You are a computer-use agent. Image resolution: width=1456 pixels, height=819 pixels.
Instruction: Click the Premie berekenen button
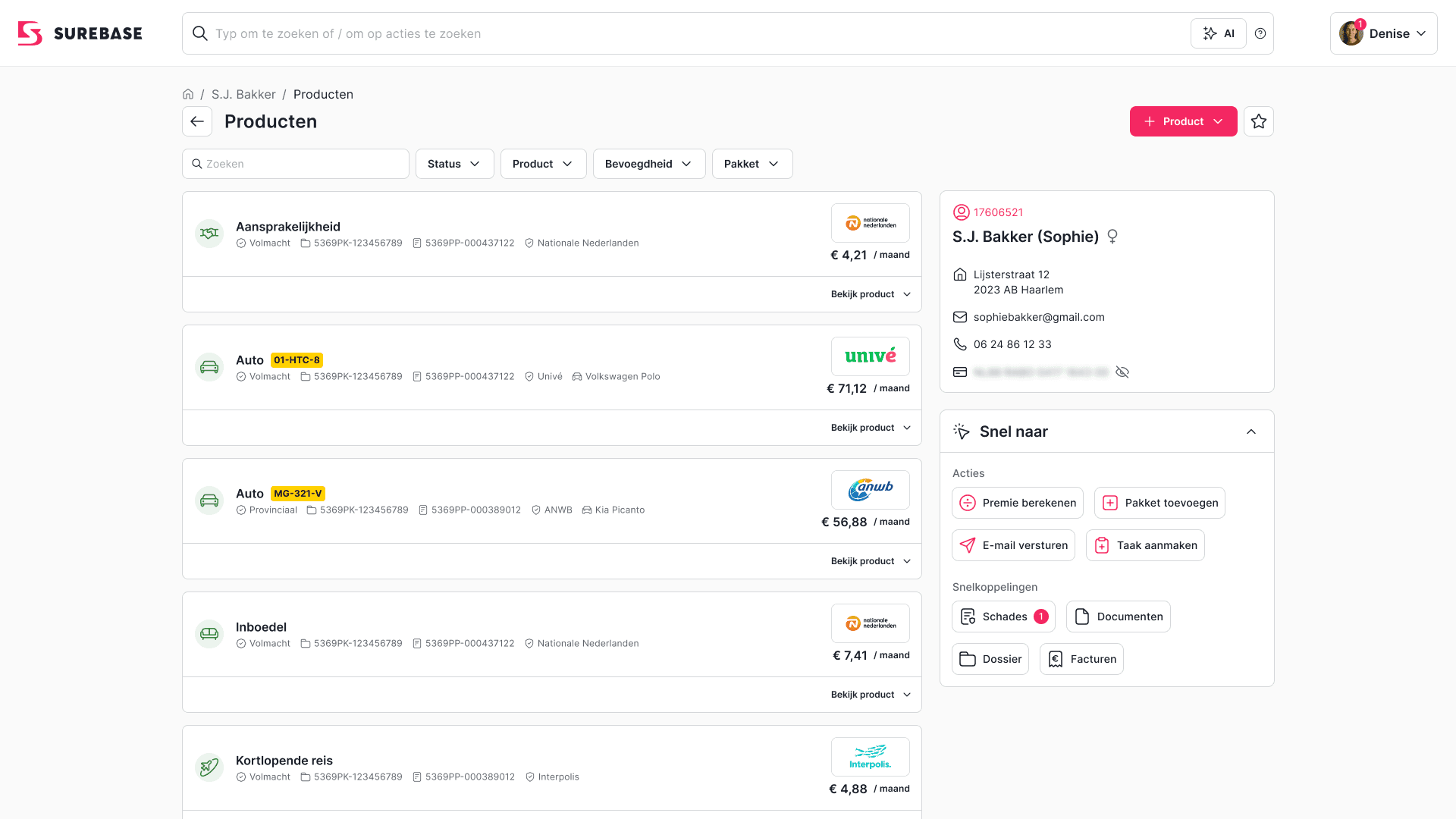pyautogui.click(x=1018, y=503)
